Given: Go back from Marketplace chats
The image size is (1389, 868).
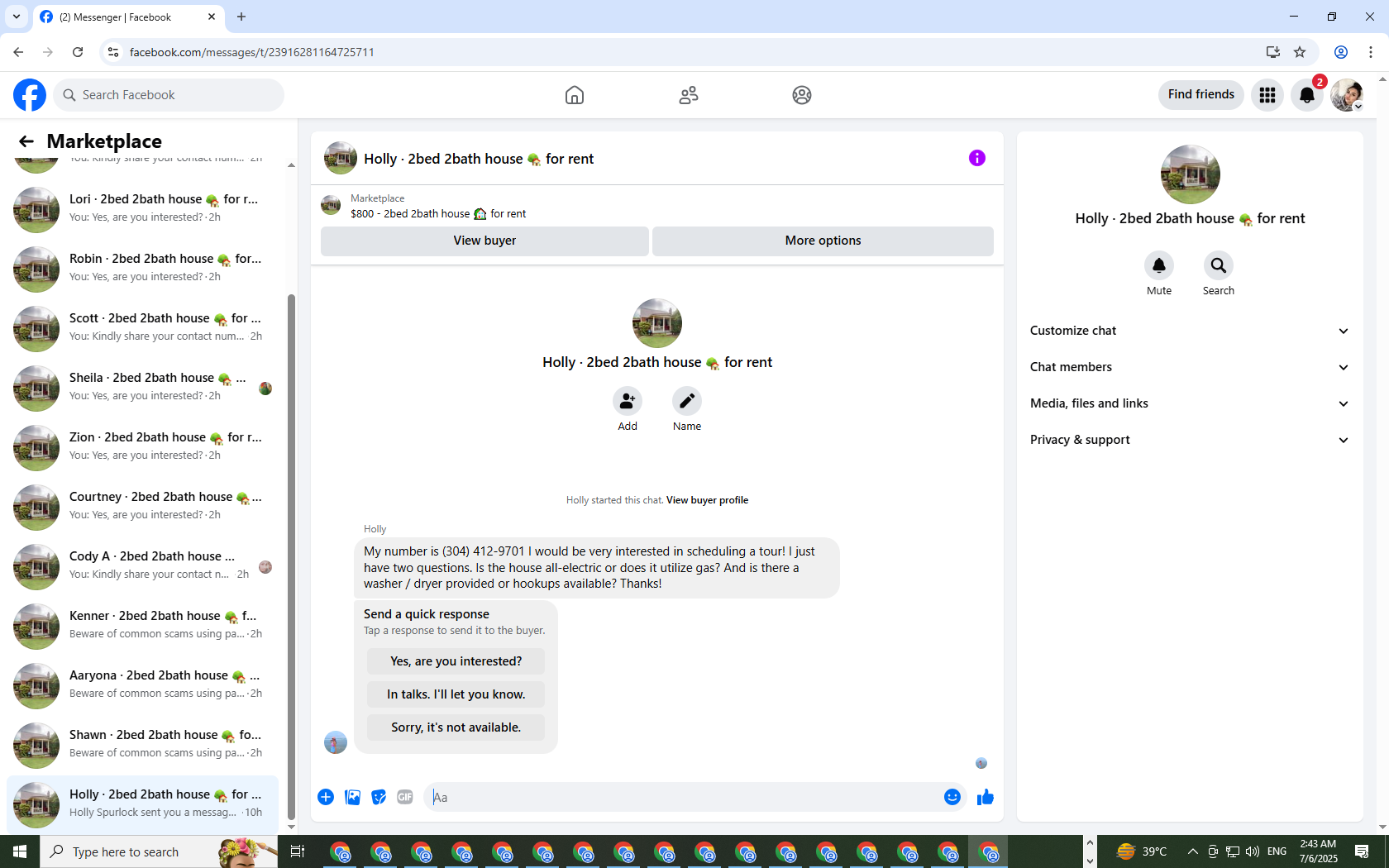Looking at the screenshot, I should point(26,141).
